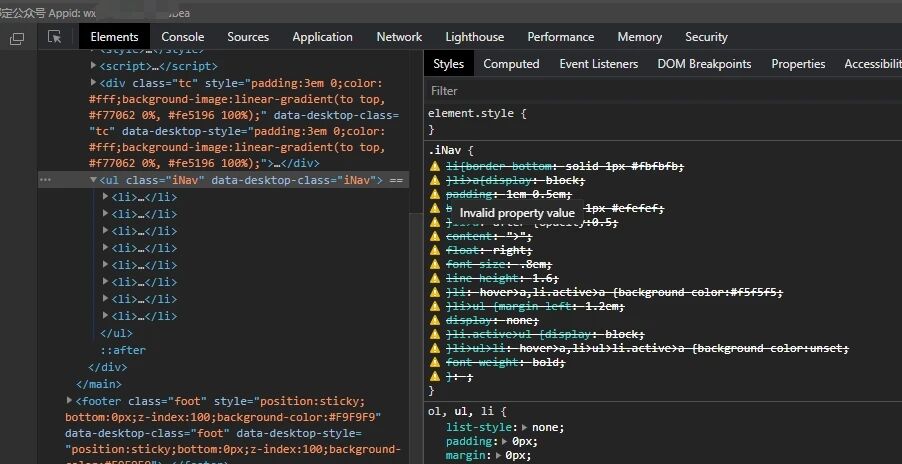This screenshot has width=902, height=464.
Task: Click warning icon beside margin-left 1.2em rule
Action: [435, 306]
